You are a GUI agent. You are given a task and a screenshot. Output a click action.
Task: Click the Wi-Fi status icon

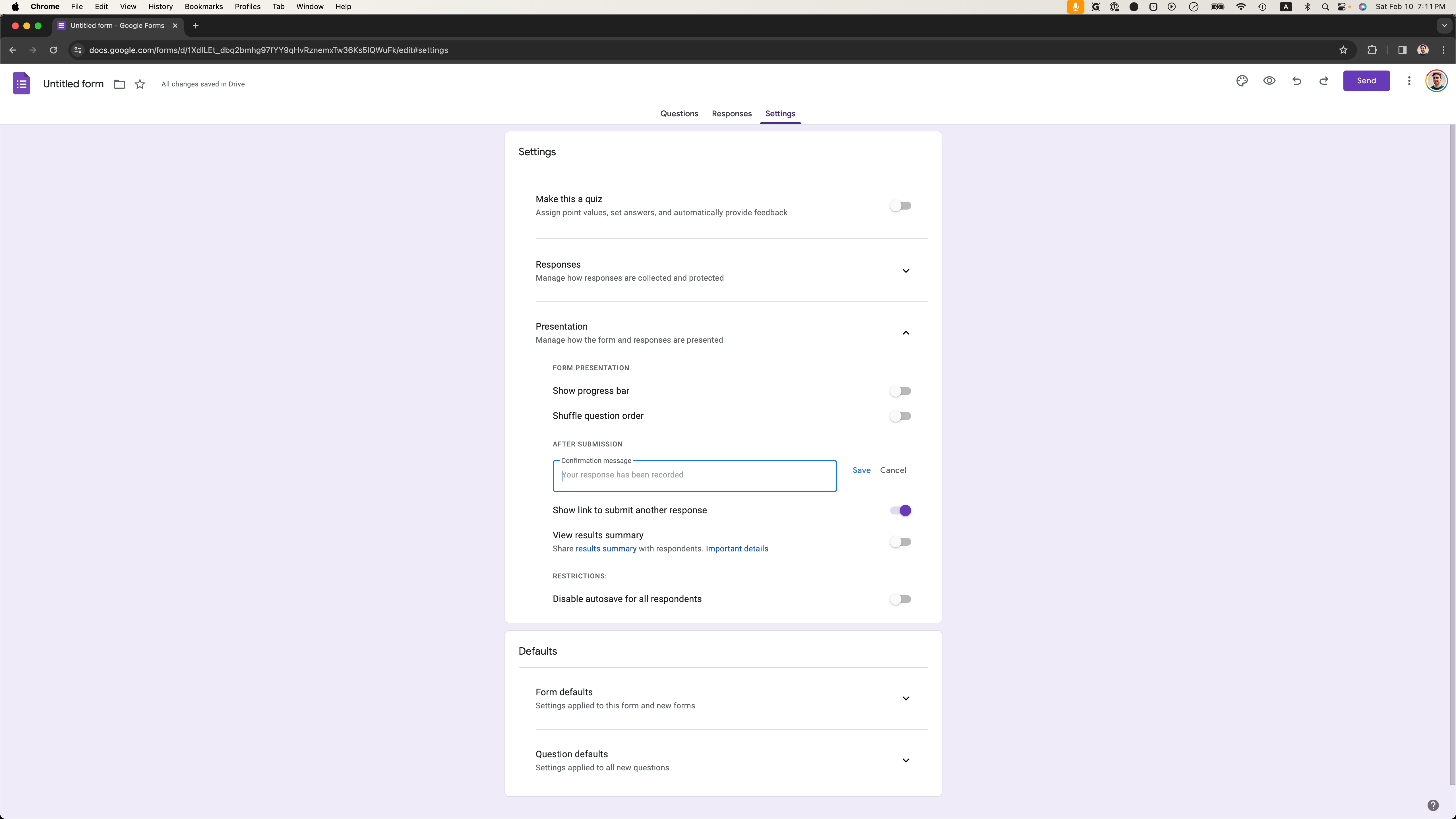pos(1241,7)
